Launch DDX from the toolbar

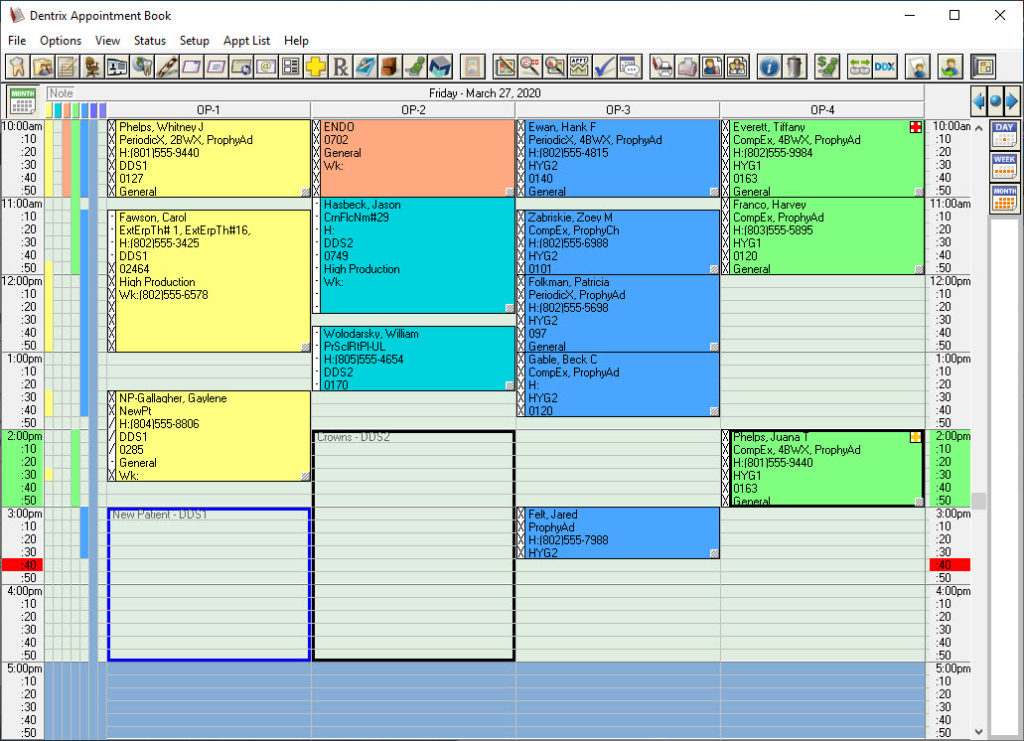pos(884,66)
